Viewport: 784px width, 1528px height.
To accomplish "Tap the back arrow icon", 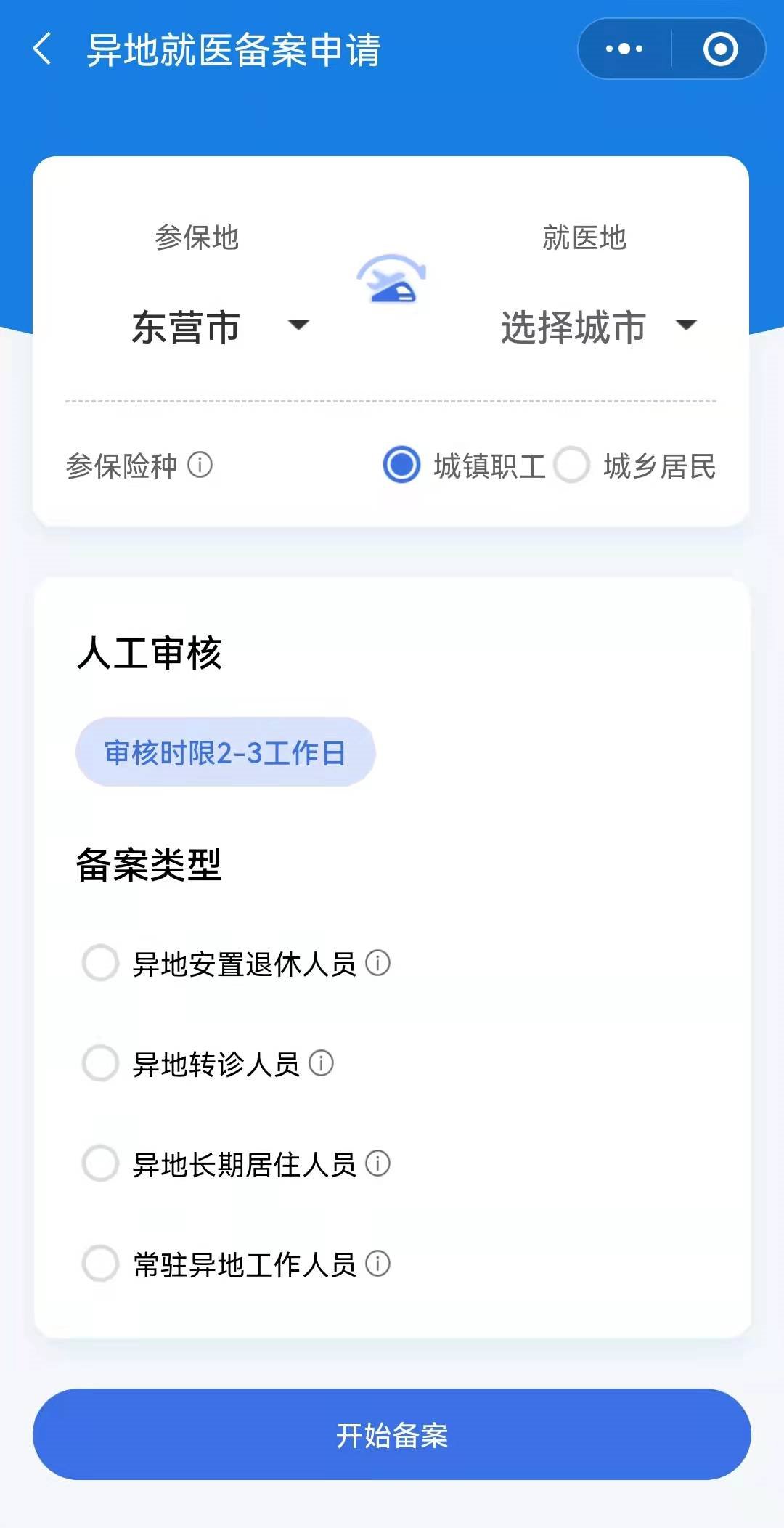I will pos(42,49).
